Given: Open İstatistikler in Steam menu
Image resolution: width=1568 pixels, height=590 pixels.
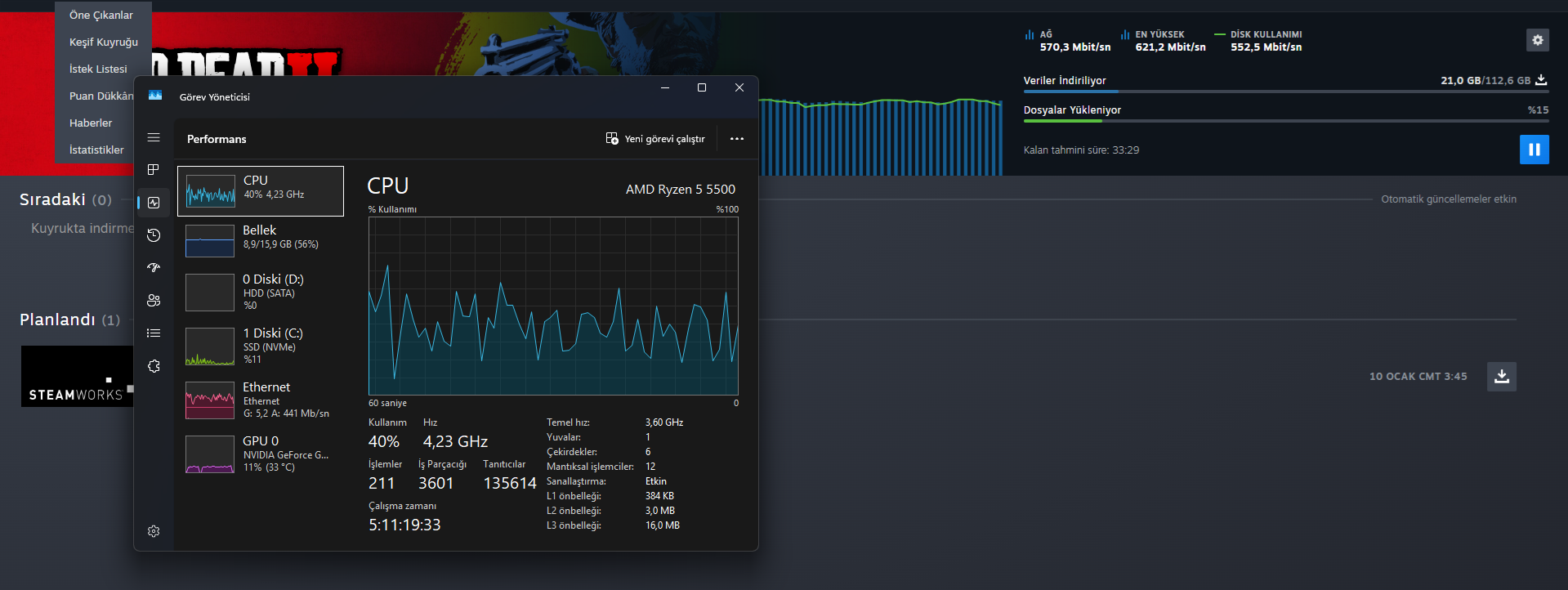Looking at the screenshot, I should (96, 150).
